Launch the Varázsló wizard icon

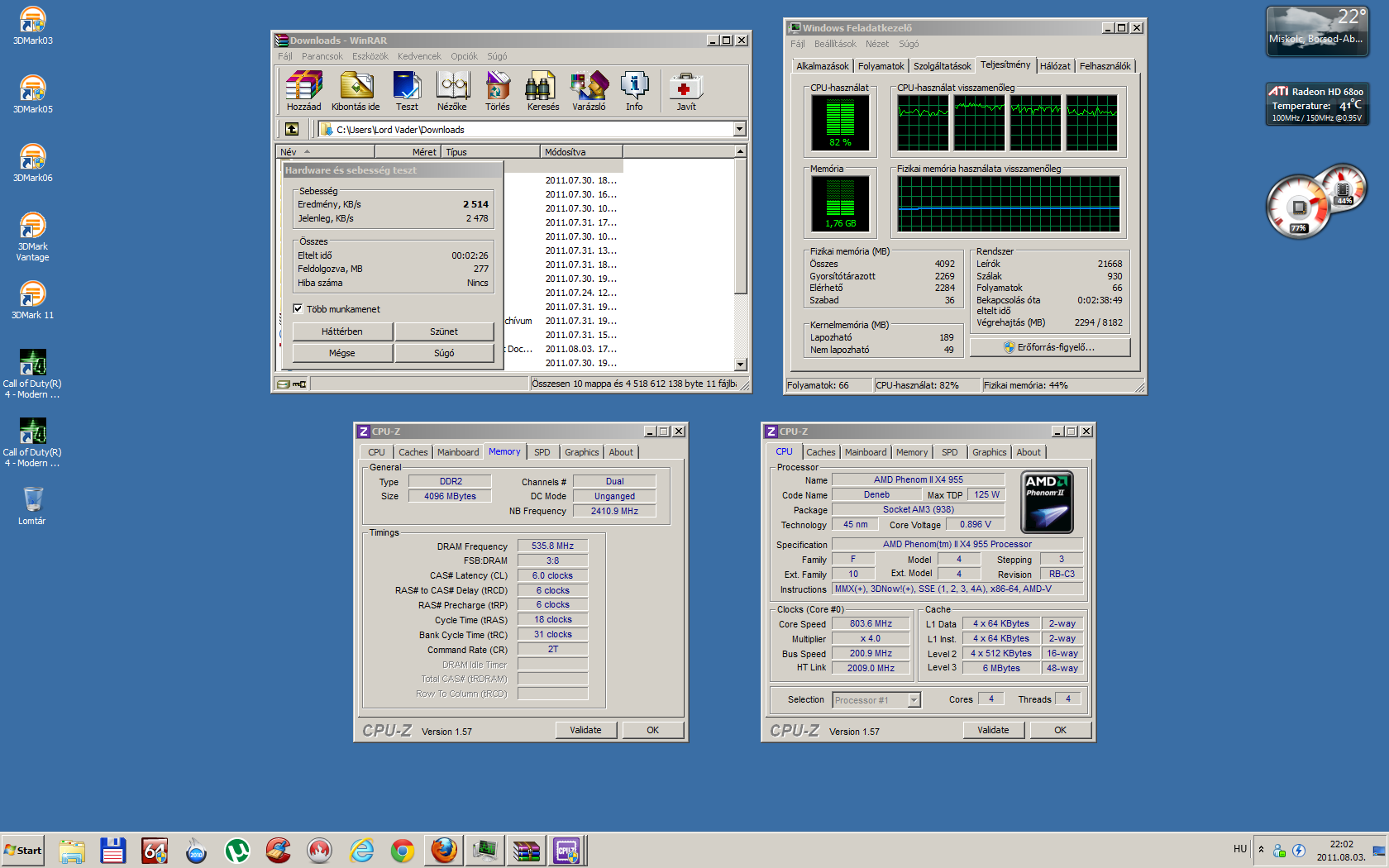coord(589,91)
